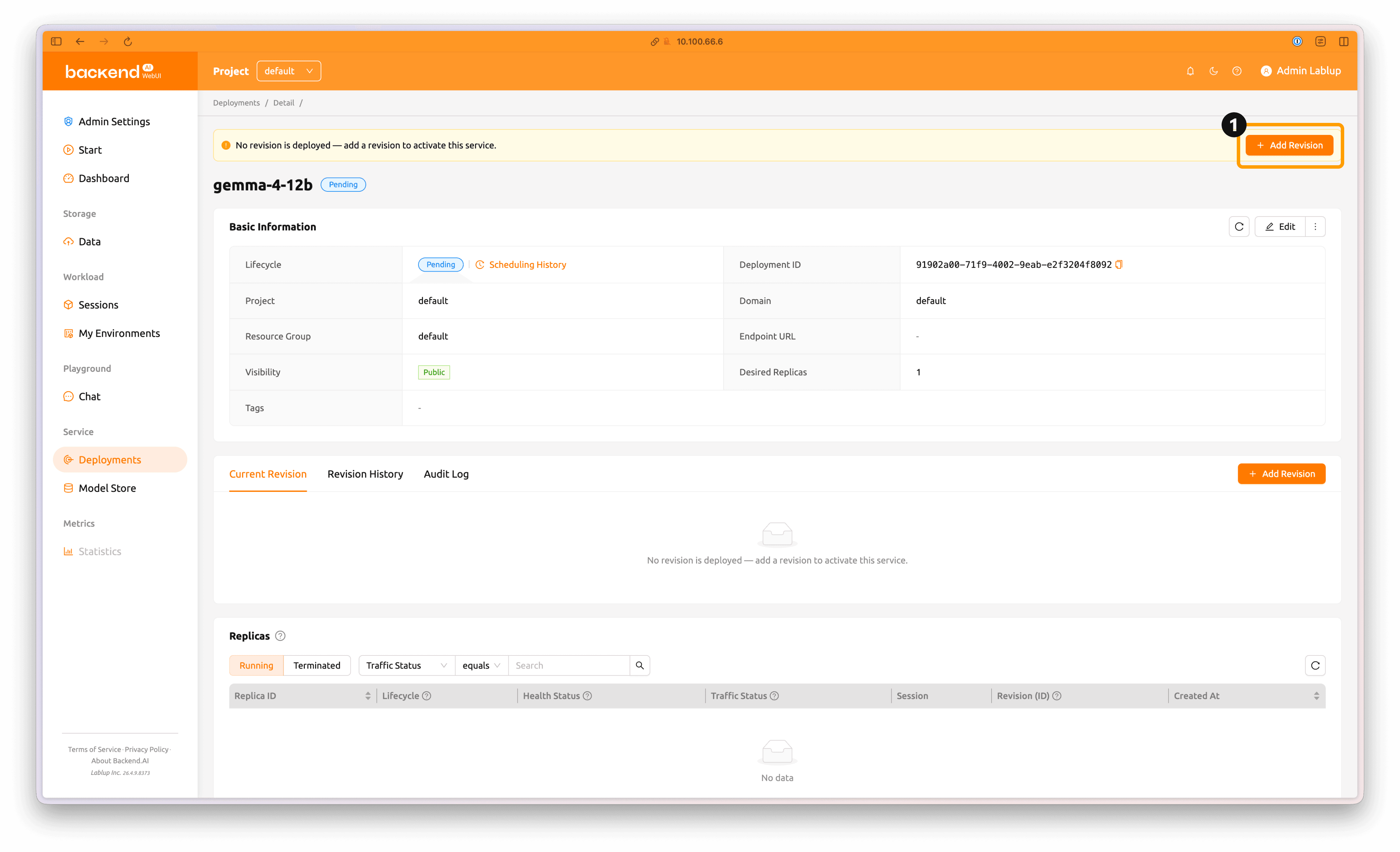Image resolution: width=1400 pixels, height=852 pixels.
Task: Open the 1Password extension icon
Action: pyautogui.click(x=1297, y=41)
